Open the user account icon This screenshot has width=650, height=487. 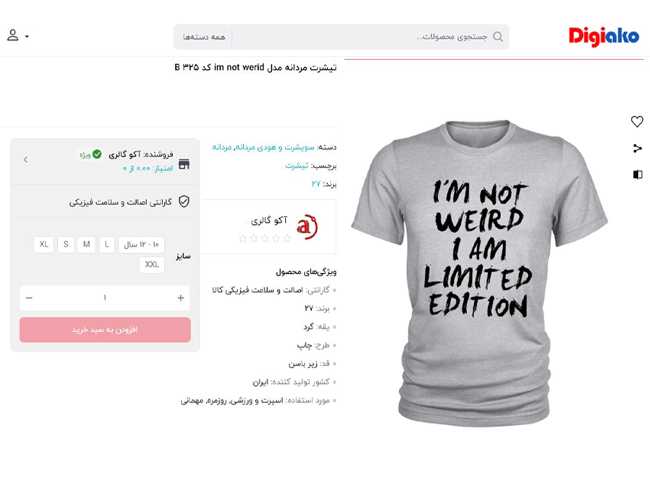[x=13, y=35]
